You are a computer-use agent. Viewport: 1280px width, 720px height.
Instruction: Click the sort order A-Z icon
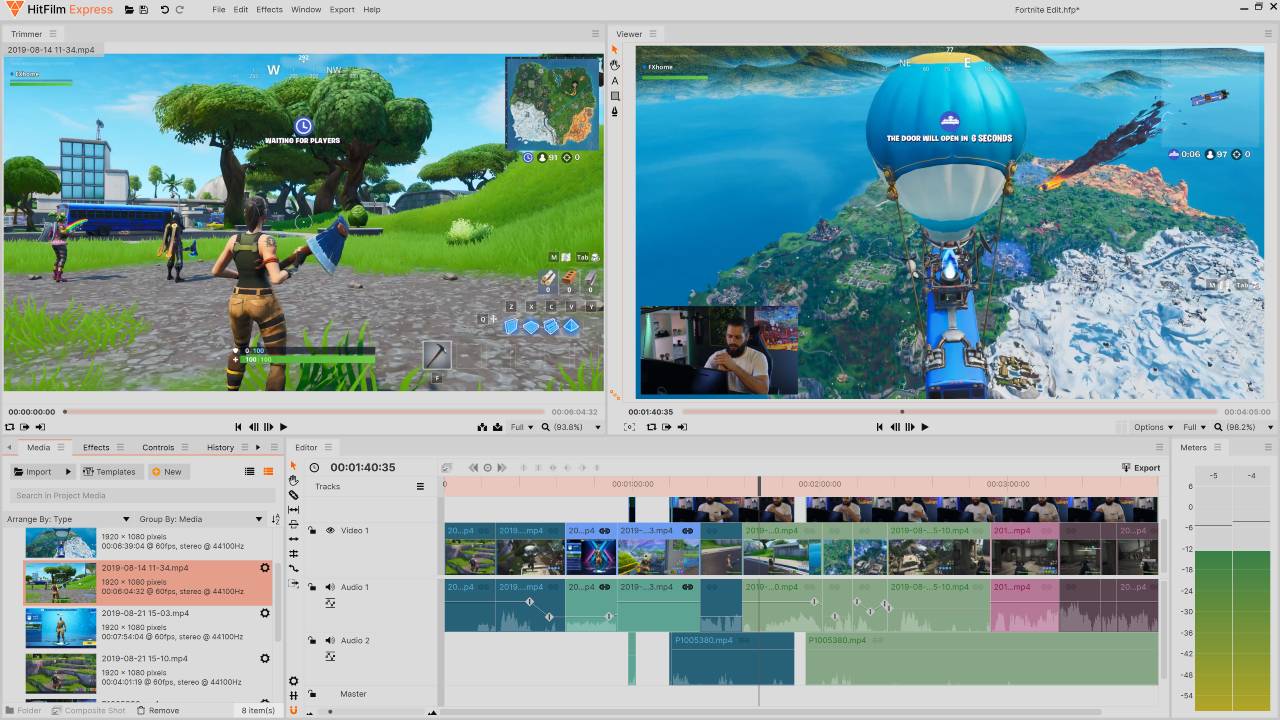[x=276, y=519]
